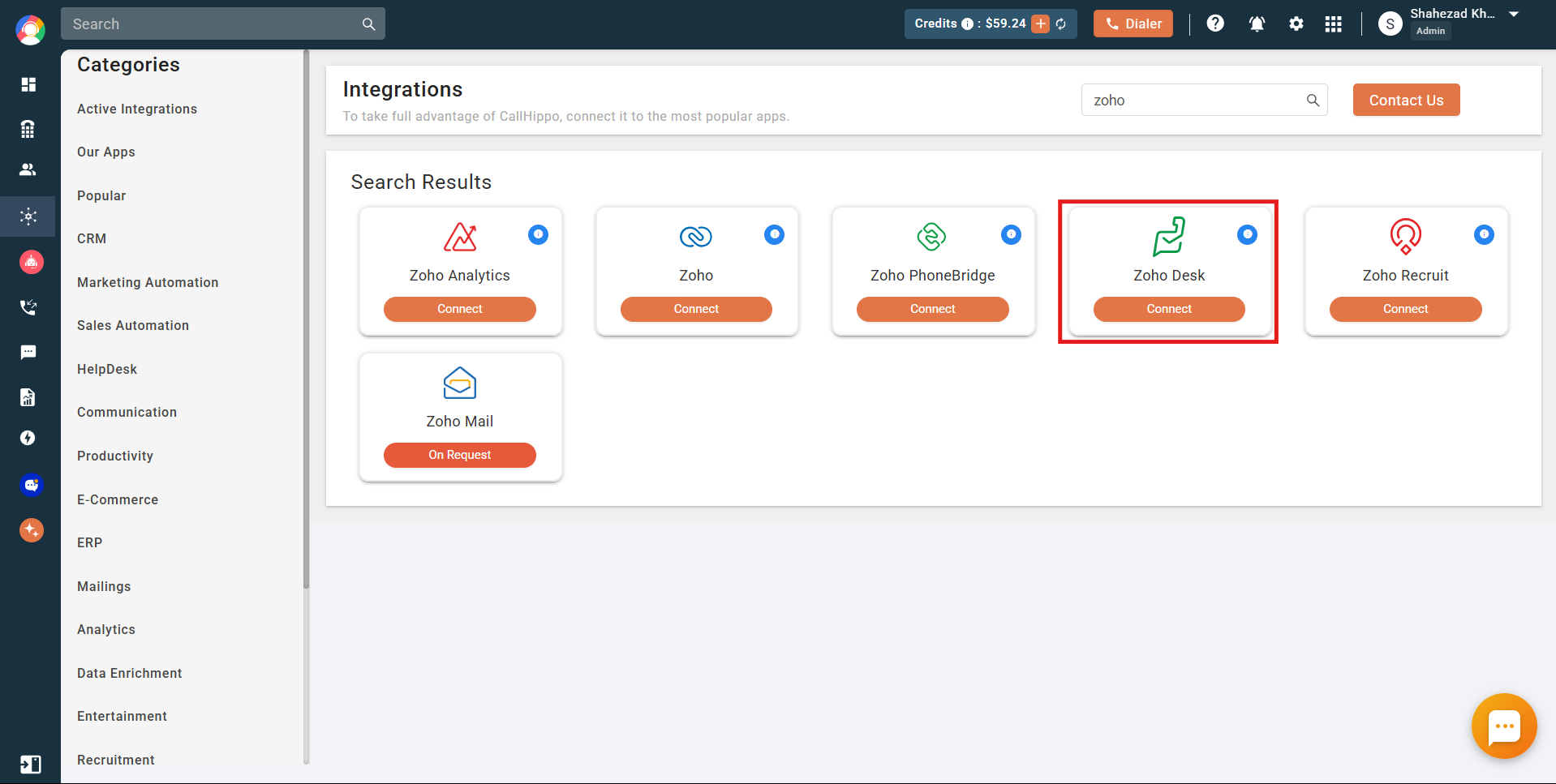1556x784 pixels.
Task: Open the notifications bell
Action: click(x=1257, y=24)
